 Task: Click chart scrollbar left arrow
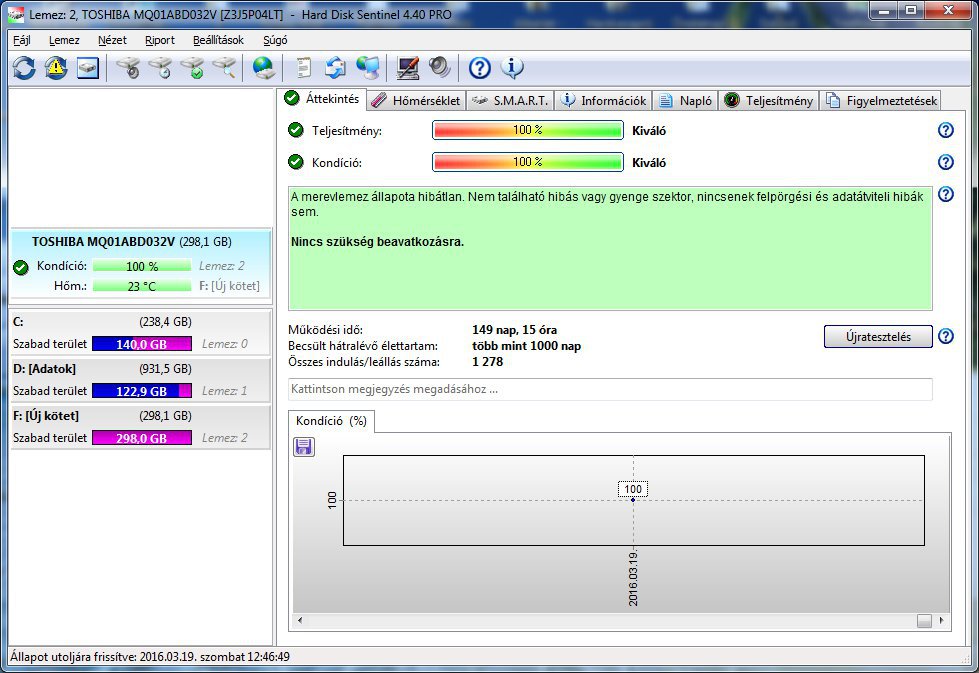[300, 621]
